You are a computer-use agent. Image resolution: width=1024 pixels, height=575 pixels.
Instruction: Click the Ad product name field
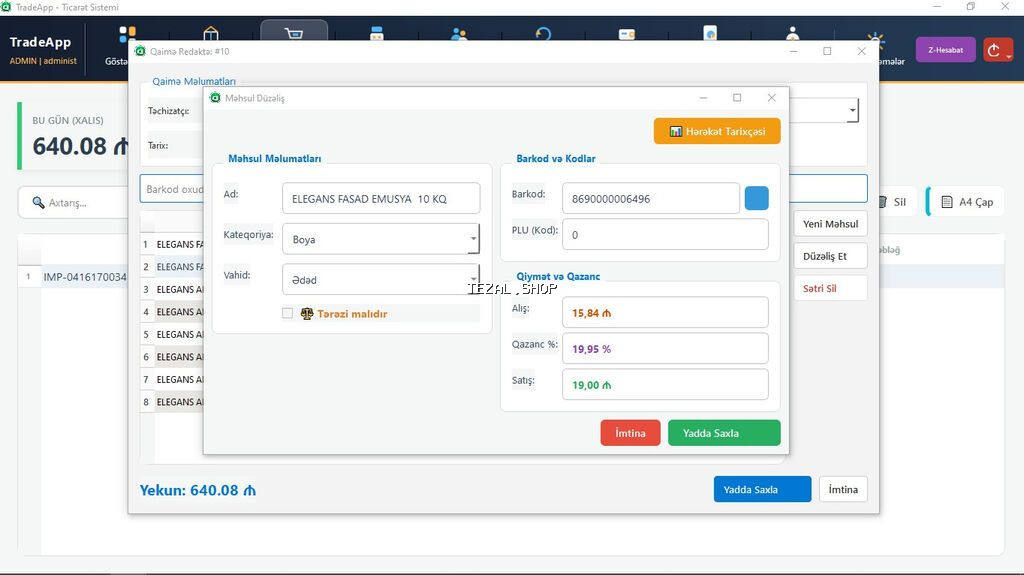tap(381, 199)
